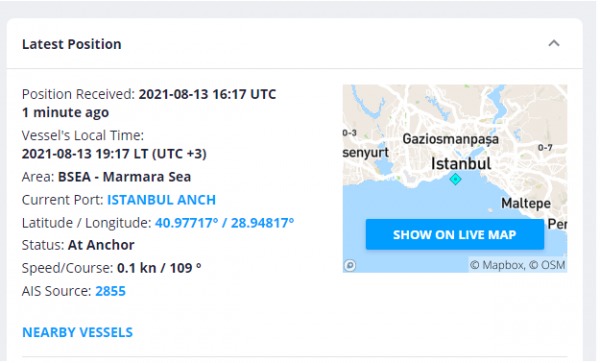Click the vessel diamond marker on map
The width and height of the screenshot is (600, 363).
pos(455,179)
